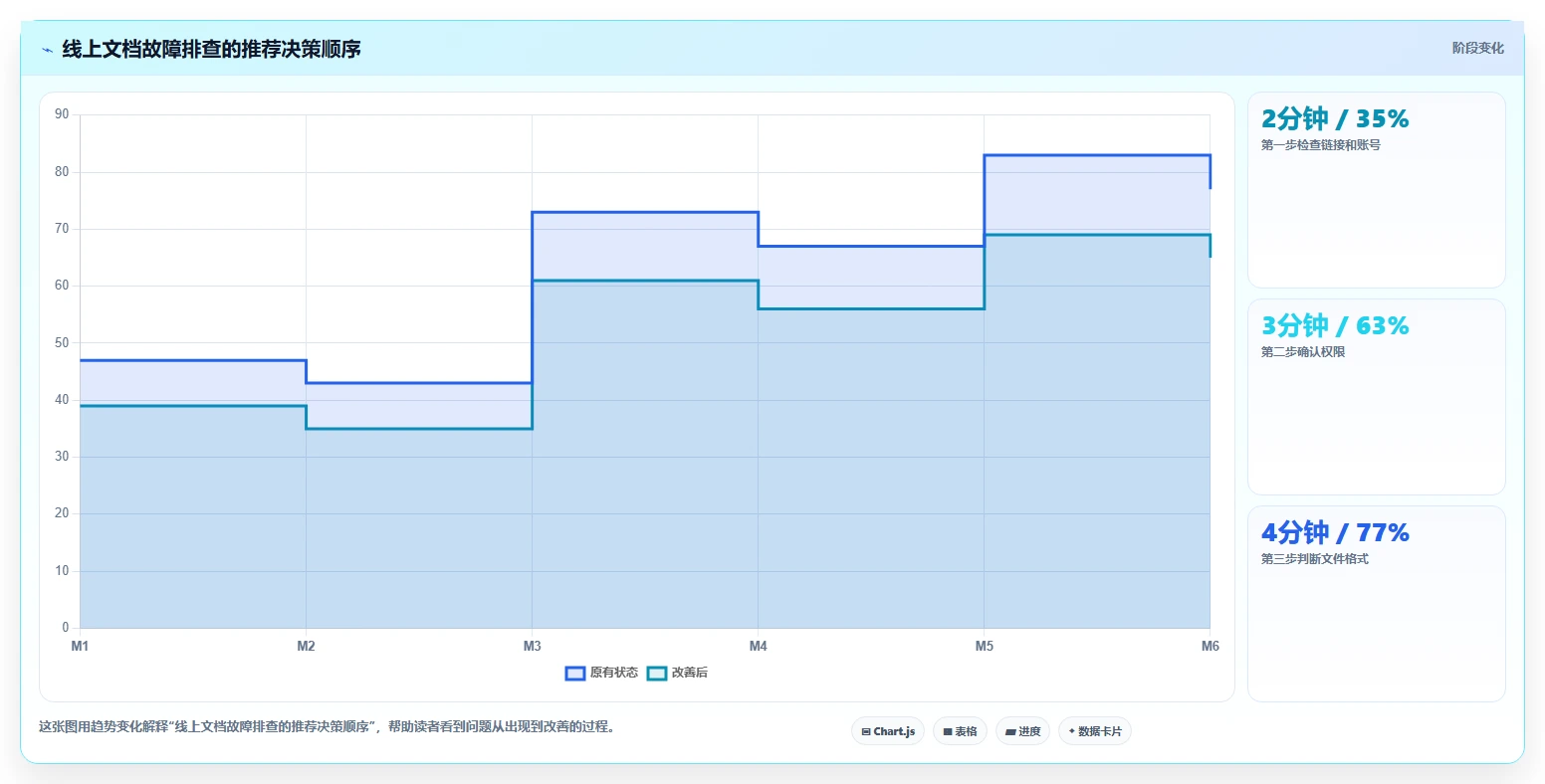The image size is (1545, 784).
Task: Click the chart title 线上文档故障排查的推荐决策顺序
Action: click(x=211, y=49)
